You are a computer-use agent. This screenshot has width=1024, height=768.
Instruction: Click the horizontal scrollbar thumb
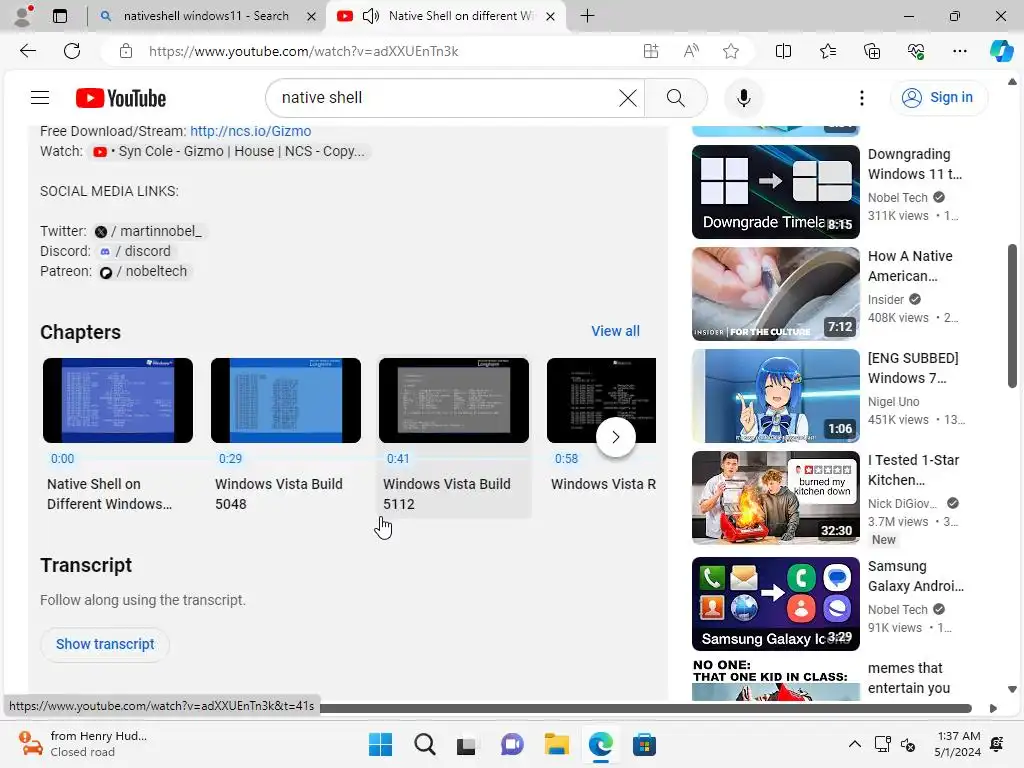click(x=645, y=709)
